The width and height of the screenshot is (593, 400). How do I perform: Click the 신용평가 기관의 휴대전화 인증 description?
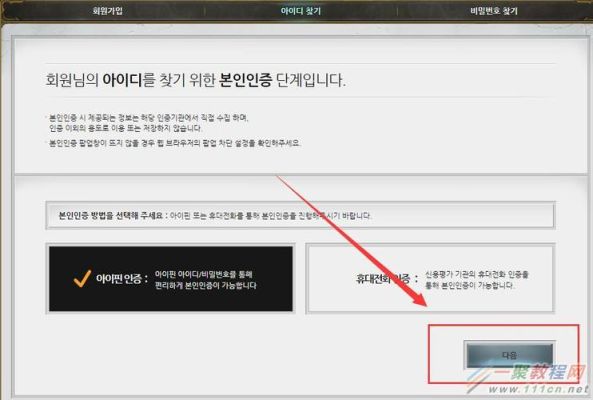[477, 280]
